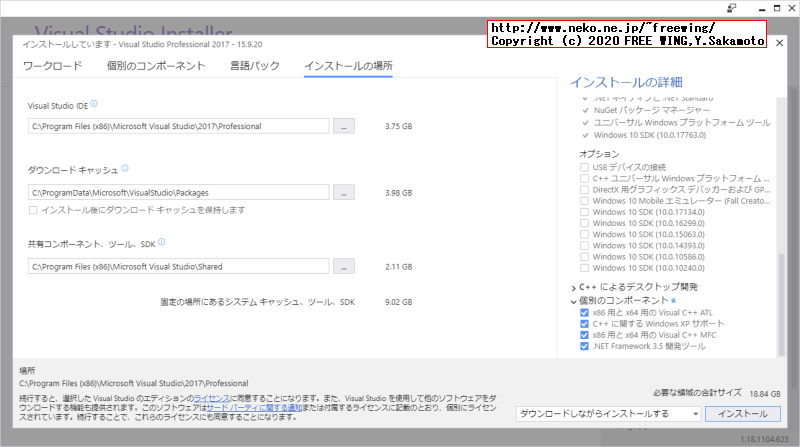Switch to the 言語パック tab
The height and width of the screenshot is (447, 800).
click(x=255, y=66)
